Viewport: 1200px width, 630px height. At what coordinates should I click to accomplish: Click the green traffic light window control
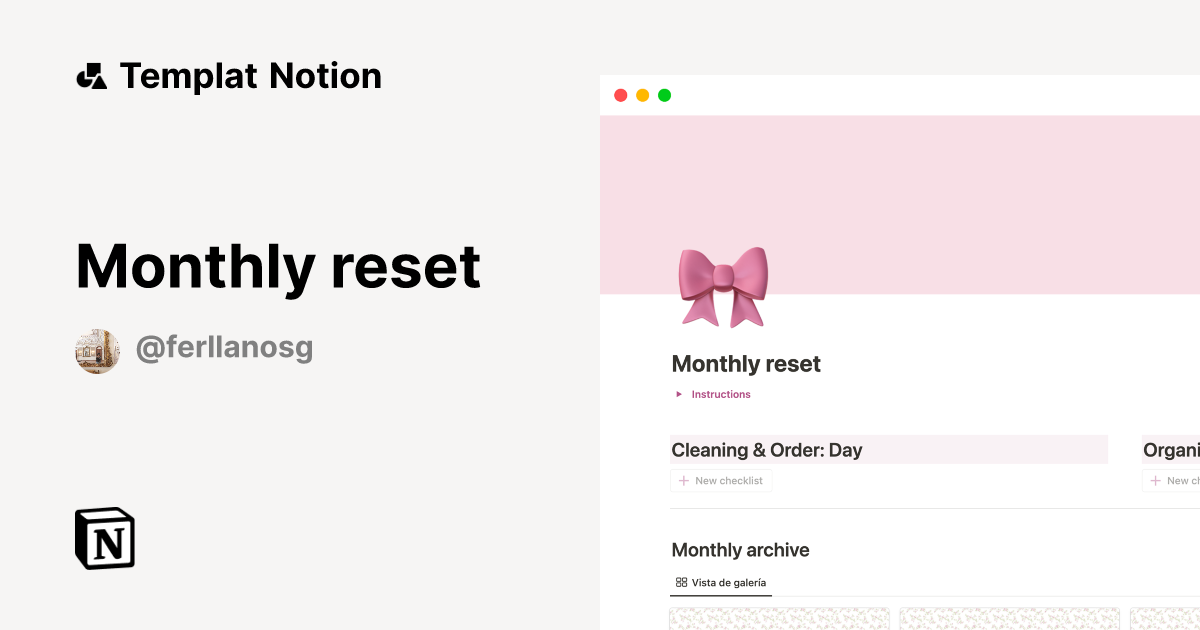point(663,94)
